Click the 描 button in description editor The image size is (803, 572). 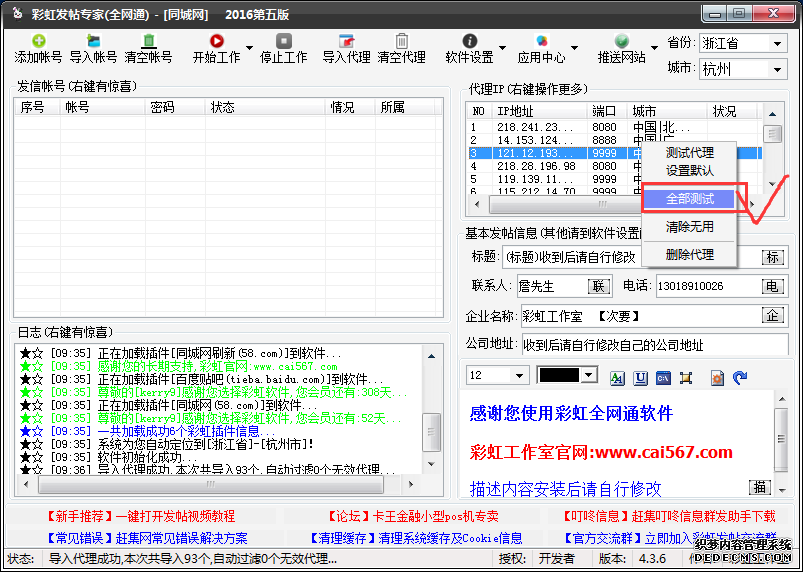759,486
